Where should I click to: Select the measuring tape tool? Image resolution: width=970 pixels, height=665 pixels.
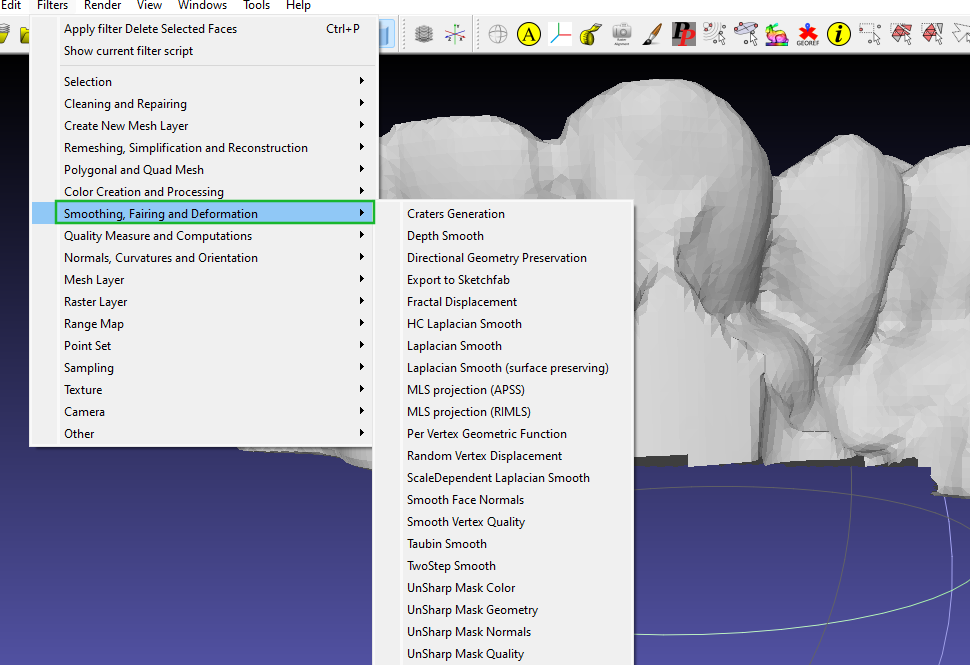(x=590, y=33)
